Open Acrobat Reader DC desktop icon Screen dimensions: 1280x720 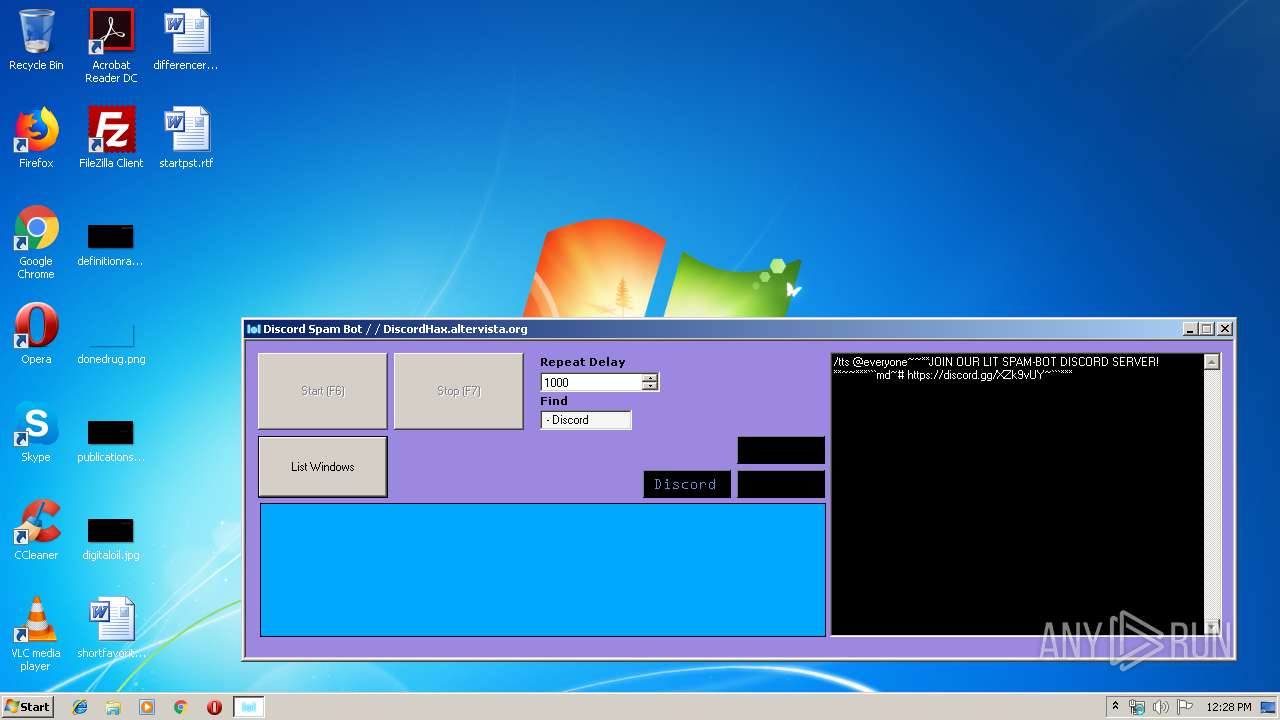click(111, 46)
